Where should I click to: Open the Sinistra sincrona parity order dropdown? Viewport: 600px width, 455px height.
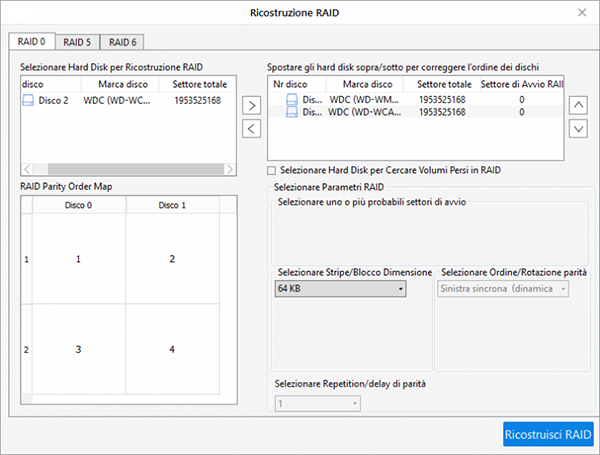click(x=503, y=289)
